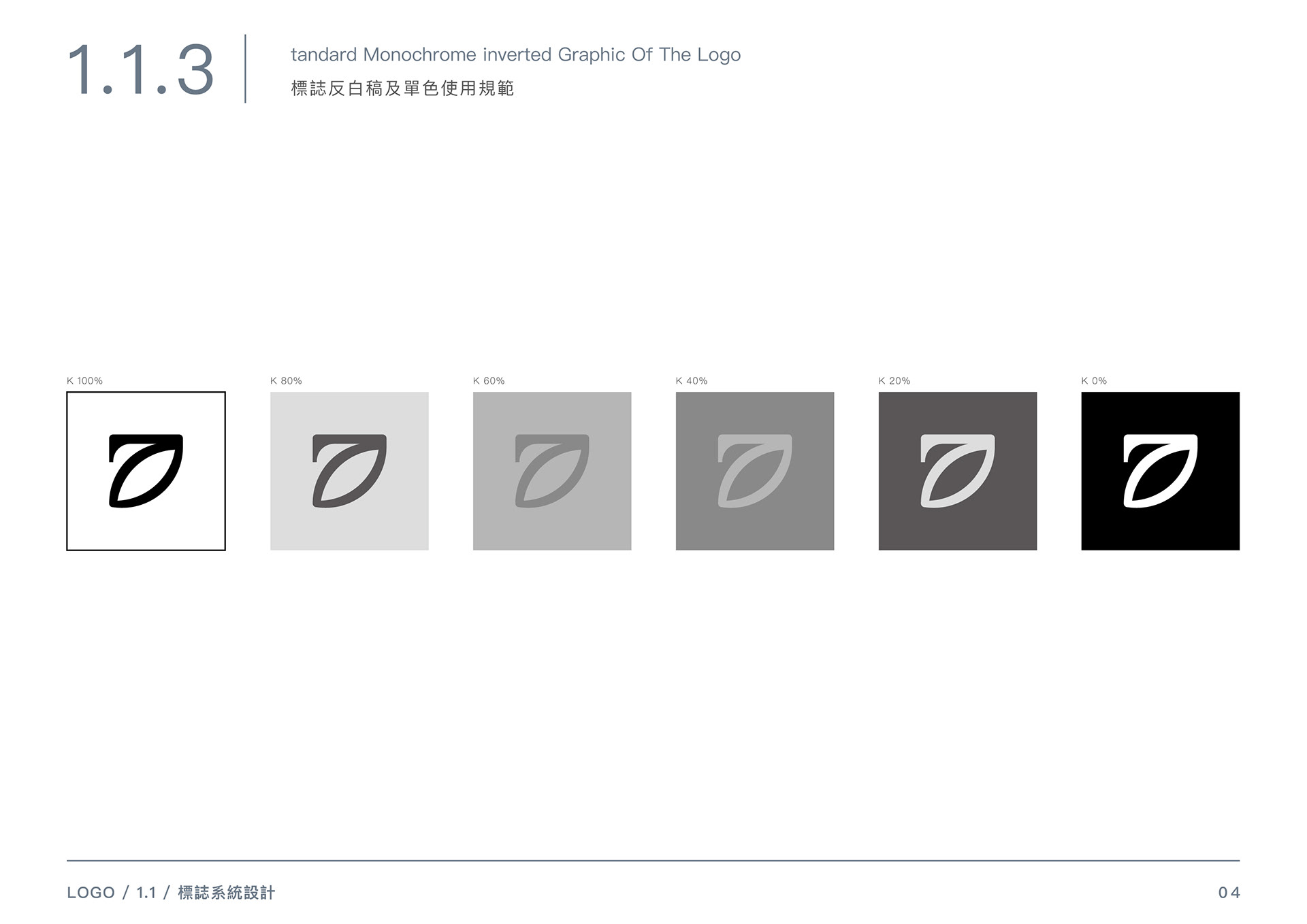Viewport: 1307px width, 924px height.
Task: Select the K 20% label
Action: coord(894,381)
